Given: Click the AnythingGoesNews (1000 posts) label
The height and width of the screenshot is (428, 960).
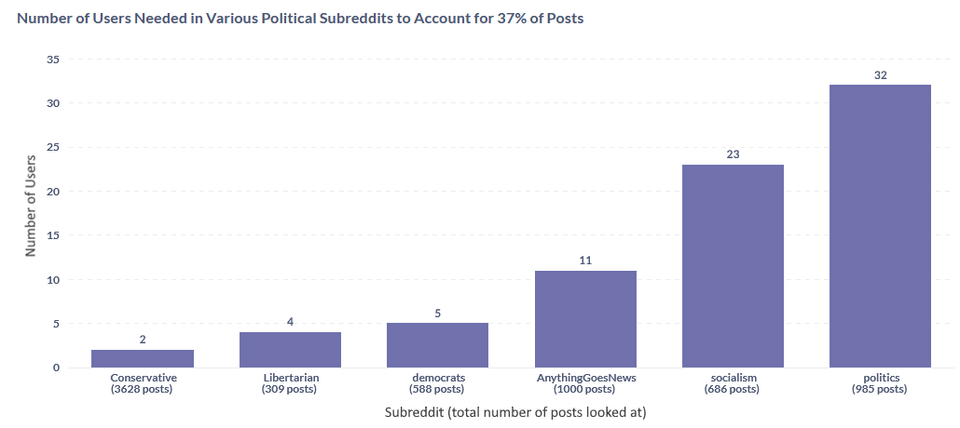Looking at the screenshot, I should point(585,383).
